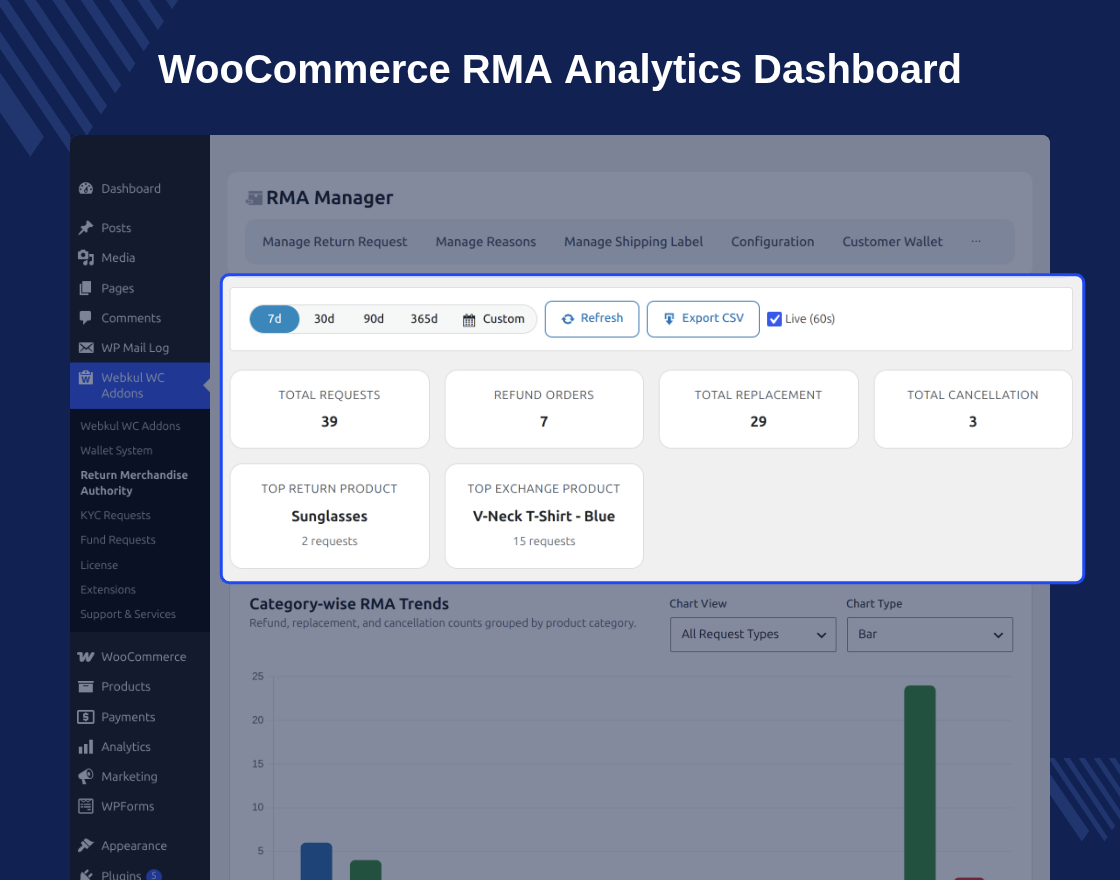Viewport: 1120px width, 880px height.
Task: Open the All Request Types dropdown
Action: [x=753, y=634]
